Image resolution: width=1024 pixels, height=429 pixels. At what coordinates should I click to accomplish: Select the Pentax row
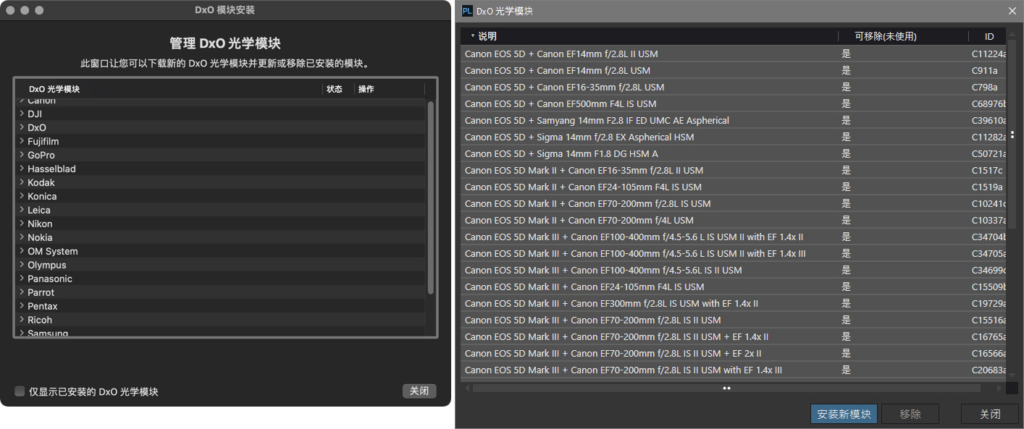[220, 306]
